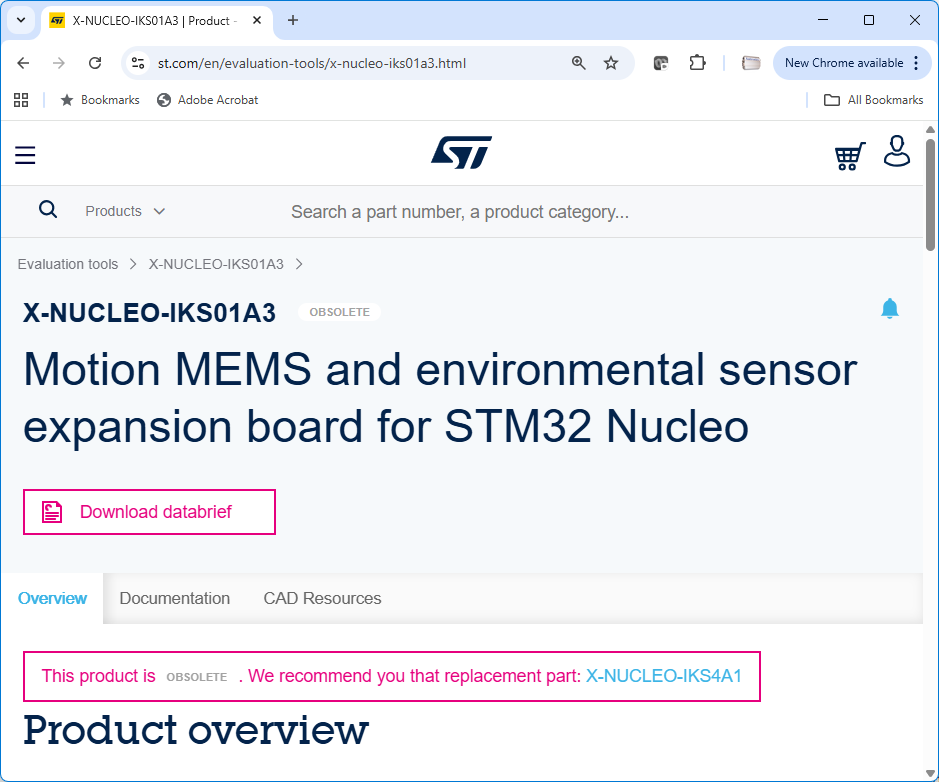
Task: Open the ST hamburger navigation menu
Action: 25,155
